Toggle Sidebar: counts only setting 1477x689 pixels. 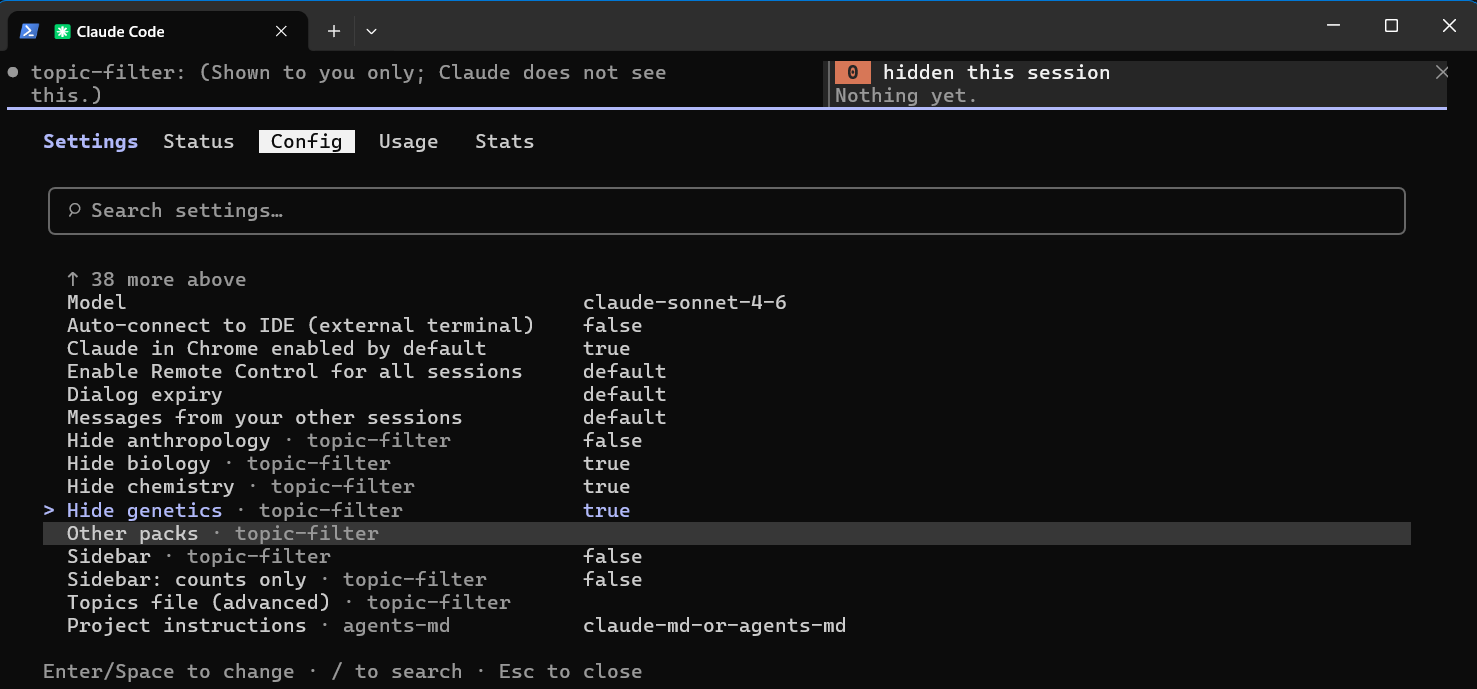click(x=727, y=579)
